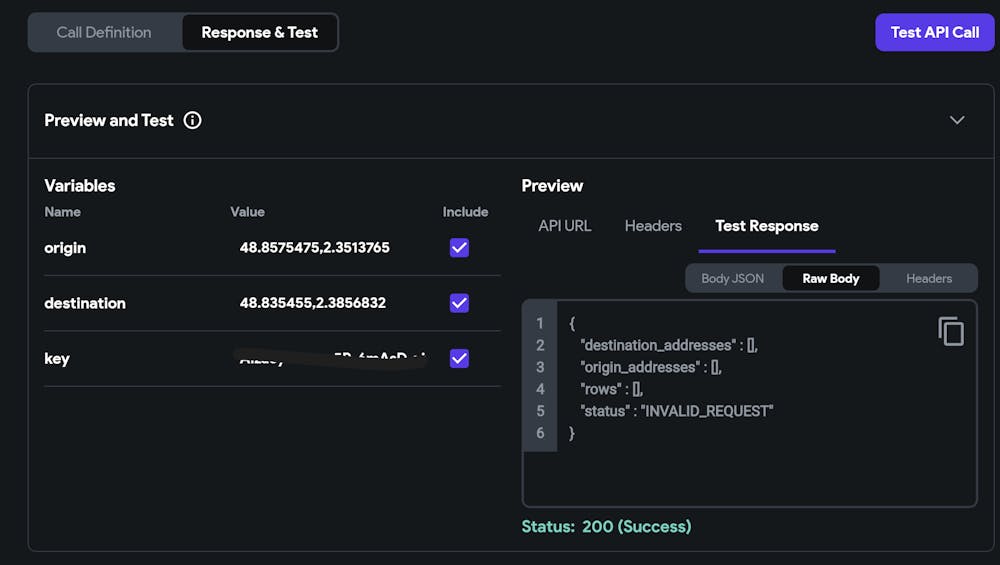Switch to the Call Definition tab
1000x565 pixels.
[x=104, y=32]
